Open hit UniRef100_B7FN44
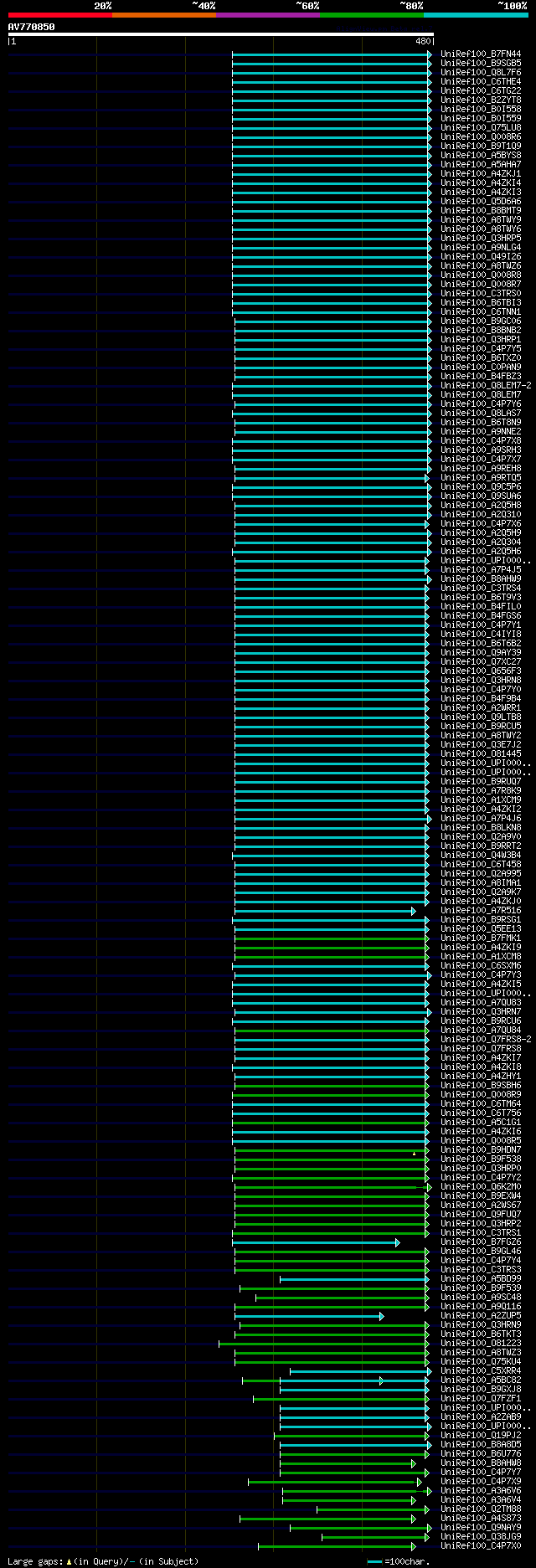 (x=481, y=54)
